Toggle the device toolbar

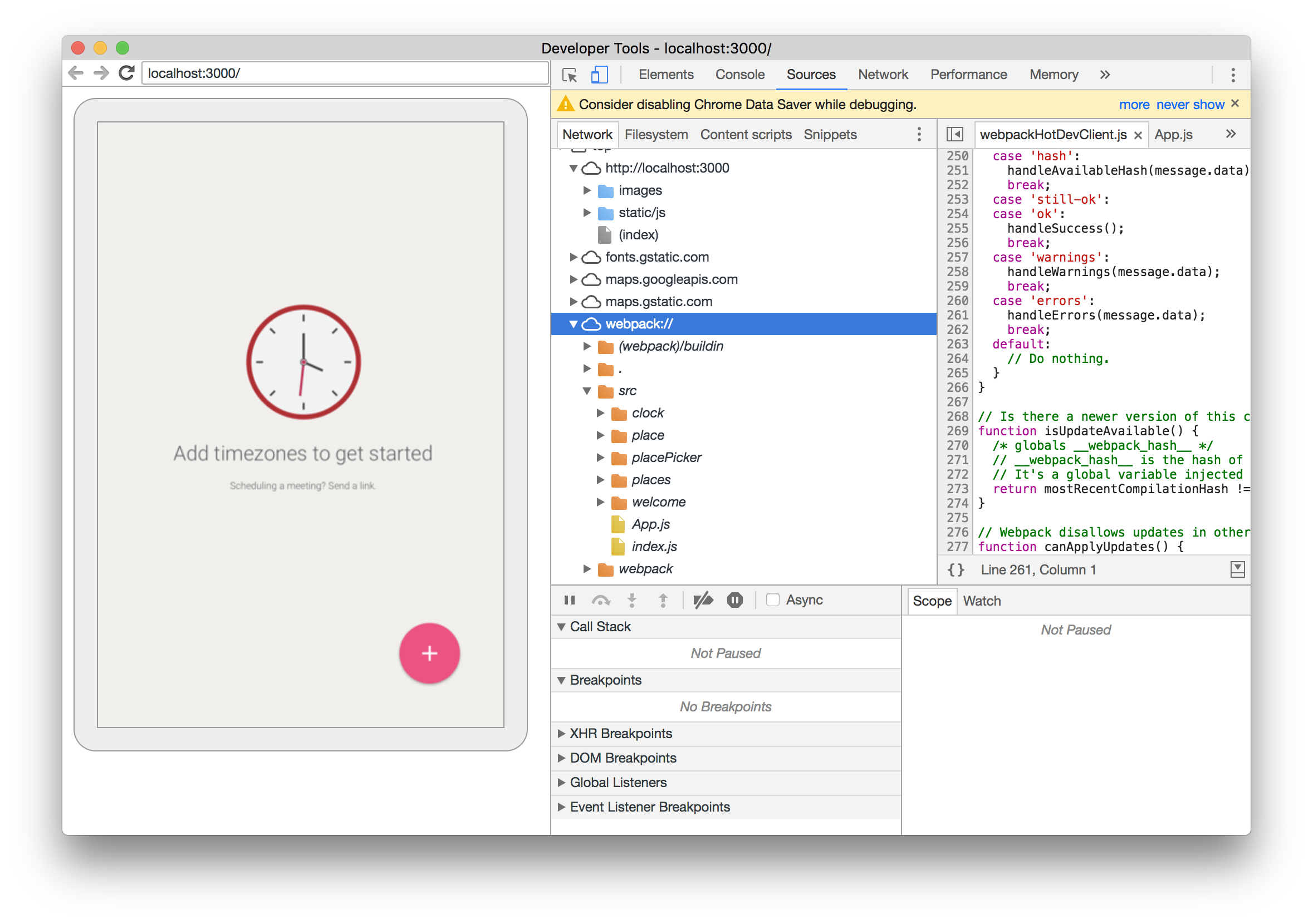pos(599,75)
